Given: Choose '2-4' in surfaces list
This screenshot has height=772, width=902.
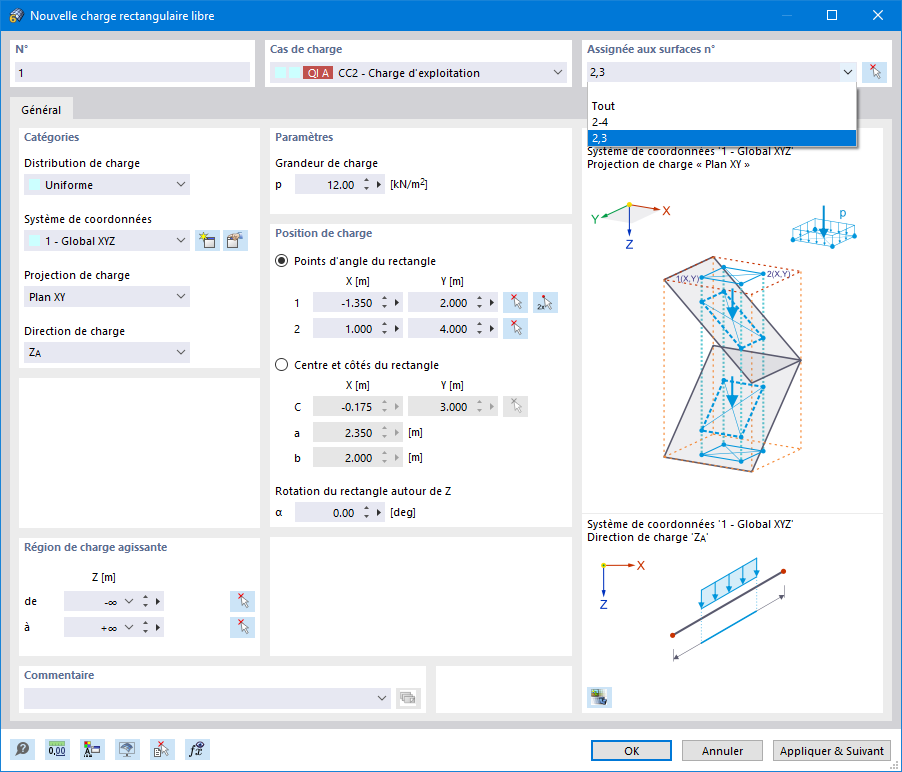Looking at the screenshot, I should click(x=722, y=122).
